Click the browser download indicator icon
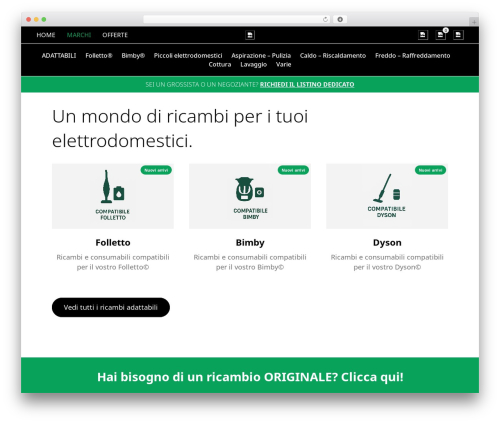500x423 pixels. [340, 19]
